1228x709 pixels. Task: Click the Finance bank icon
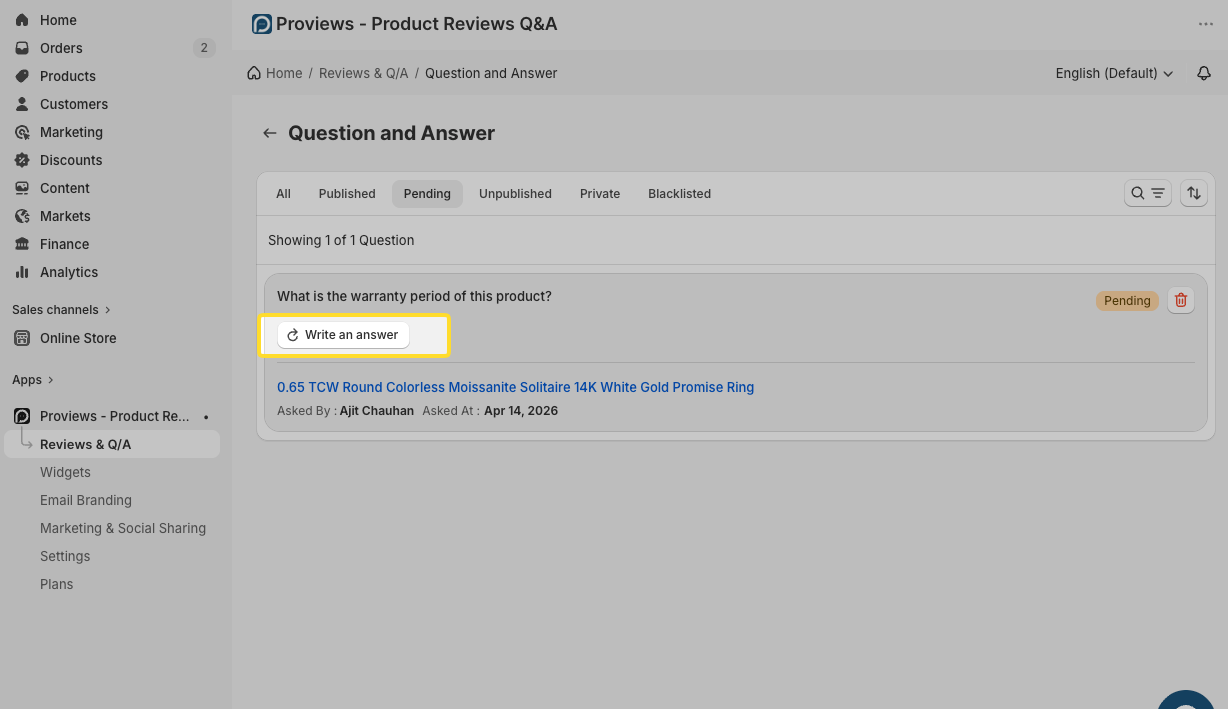[x=22, y=244]
